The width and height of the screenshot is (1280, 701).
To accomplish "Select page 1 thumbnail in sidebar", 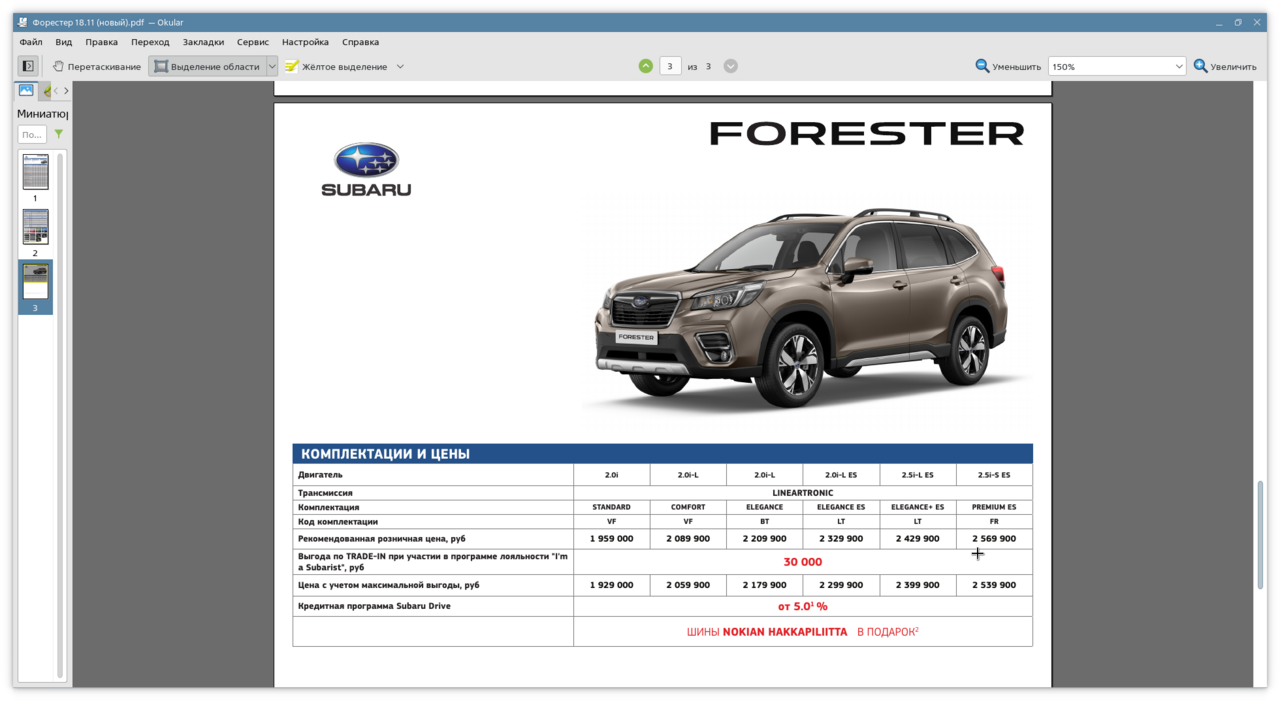I will [x=35, y=173].
